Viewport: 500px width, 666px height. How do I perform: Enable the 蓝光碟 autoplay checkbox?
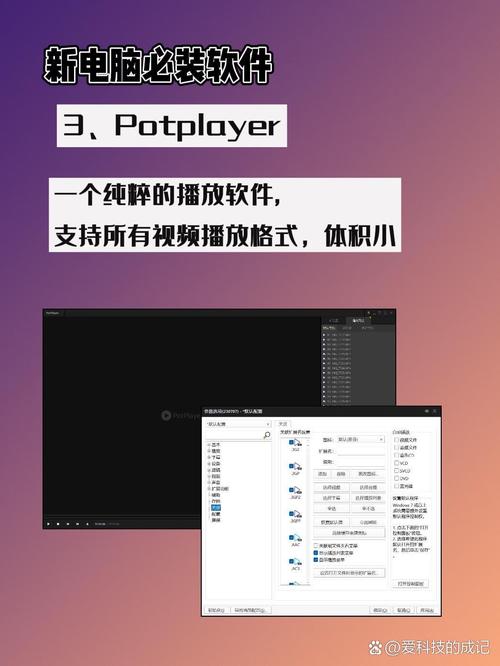(396, 486)
